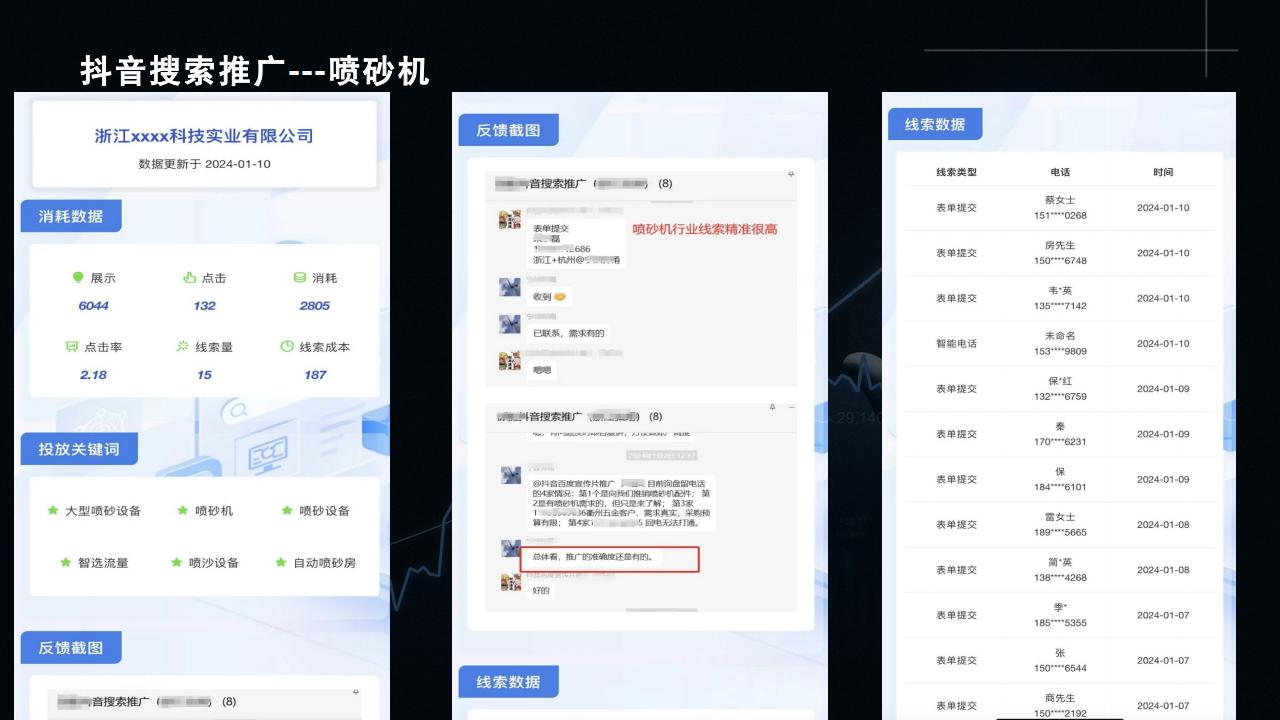Click the star beside 喷砂设备 keyword
This screenshot has width=1280, height=720.
(287, 510)
